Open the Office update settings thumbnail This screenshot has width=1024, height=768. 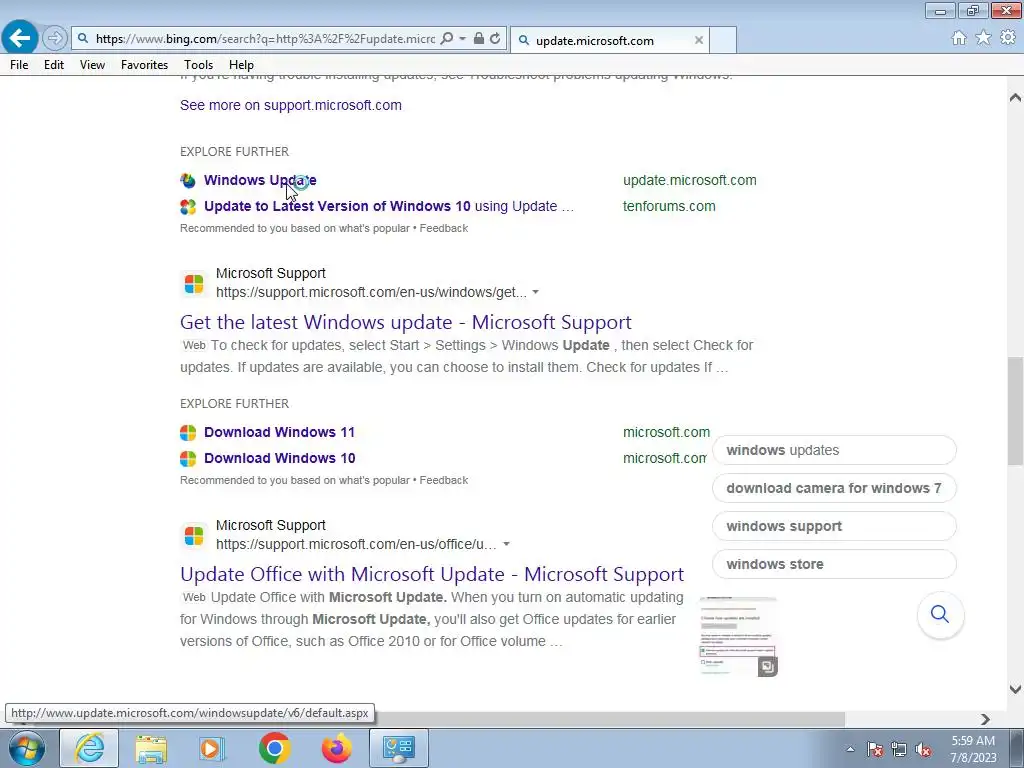(738, 636)
